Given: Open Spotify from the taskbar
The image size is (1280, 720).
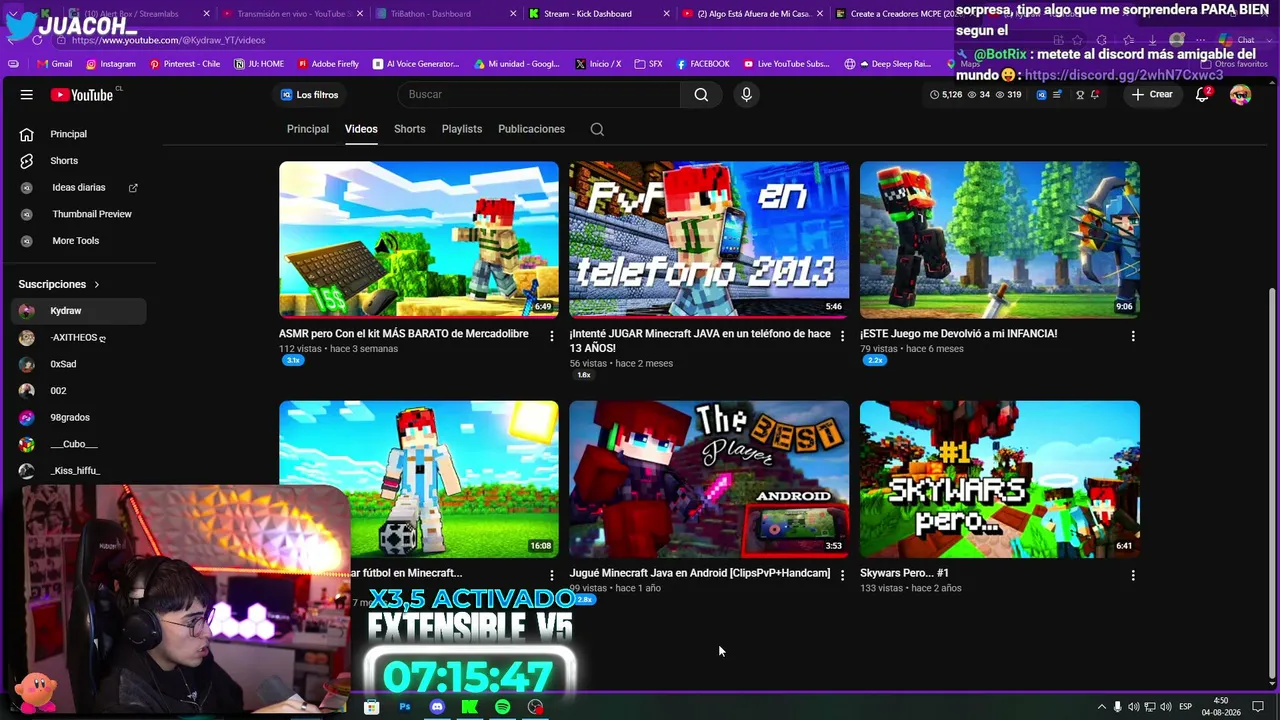Looking at the screenshot, I should point(502,707).
